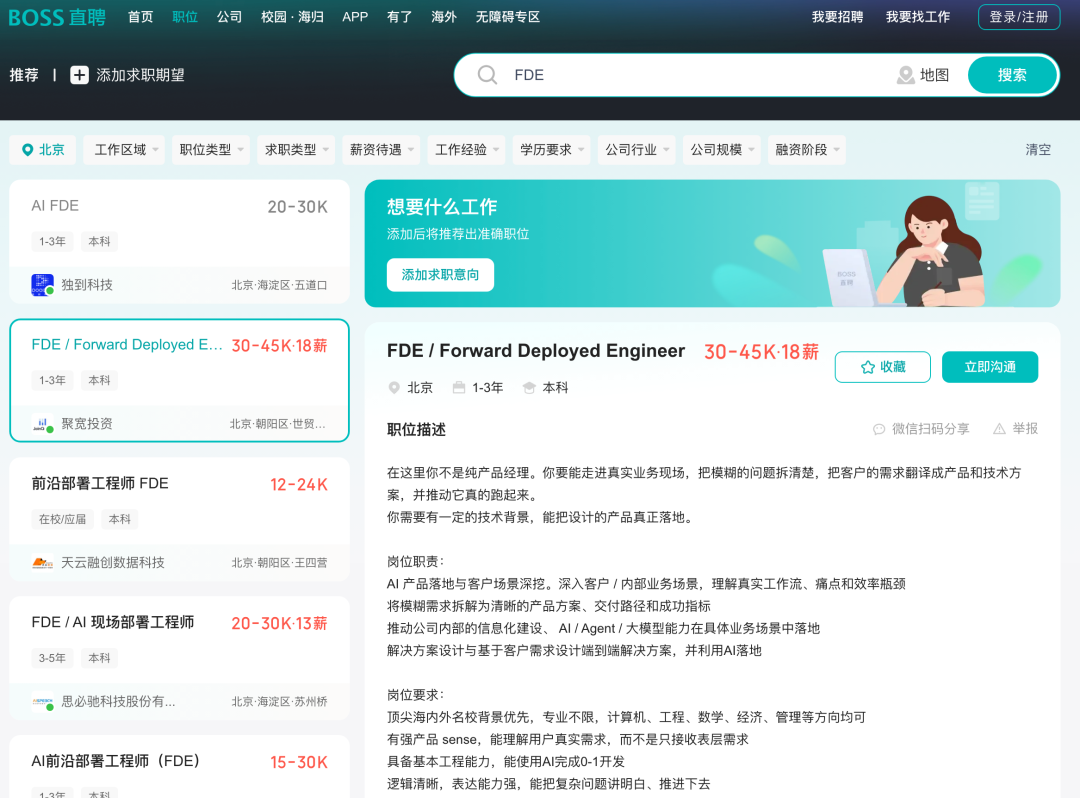The image size is (1080, 798).
Task: Click the graduation cap icon beside 本科
Action: pyautogui.click(x=529, y=388)
